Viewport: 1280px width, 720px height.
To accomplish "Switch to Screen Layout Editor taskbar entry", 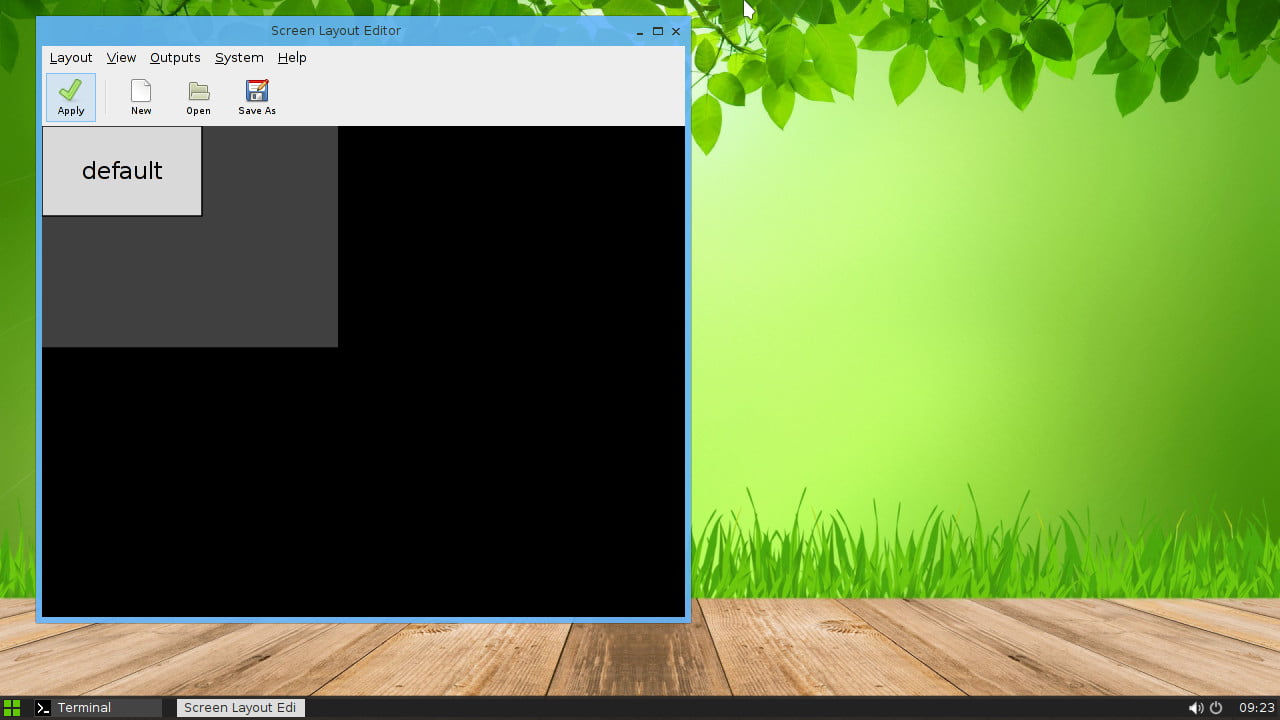I will click(240, 708).
